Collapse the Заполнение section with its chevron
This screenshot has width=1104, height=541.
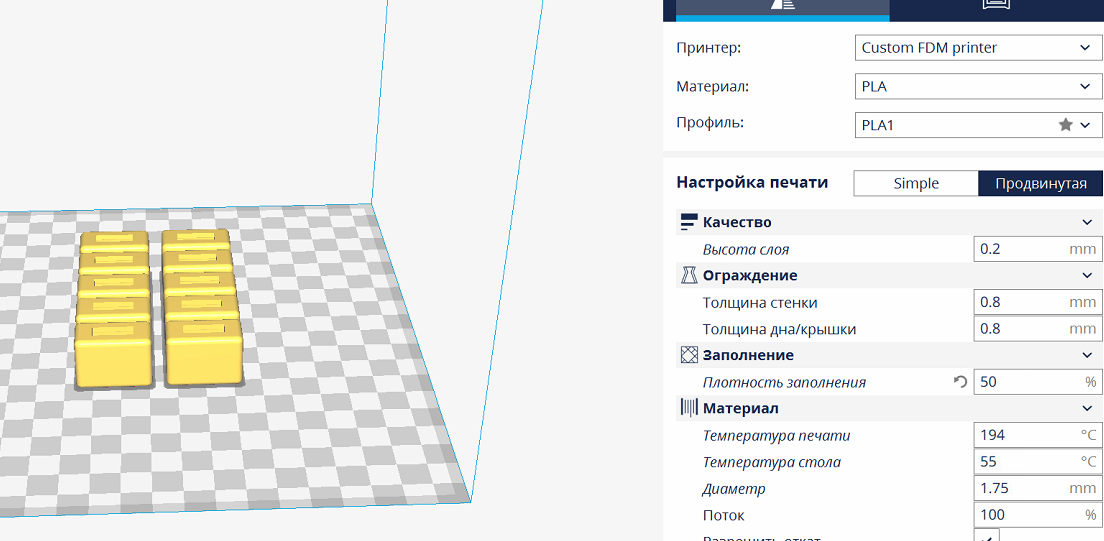tap(1087, 355)
